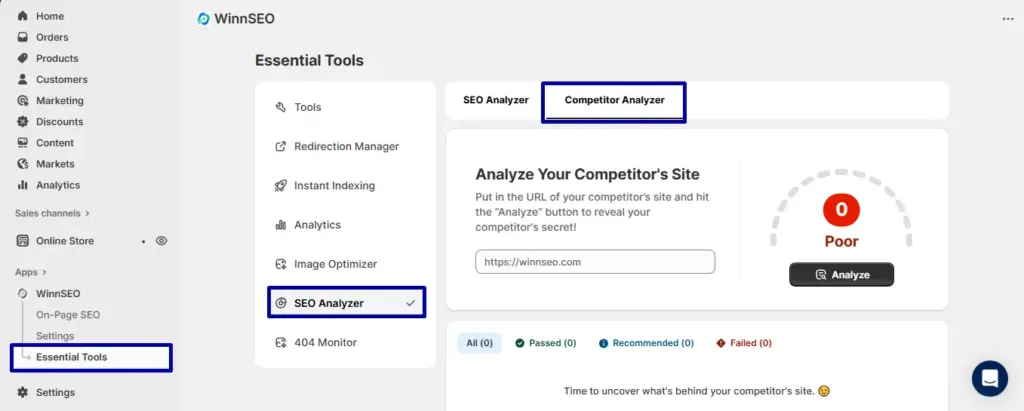Open the Redirection Manager tool
Screen dimensions: 1024x411
tap(345, 146)
